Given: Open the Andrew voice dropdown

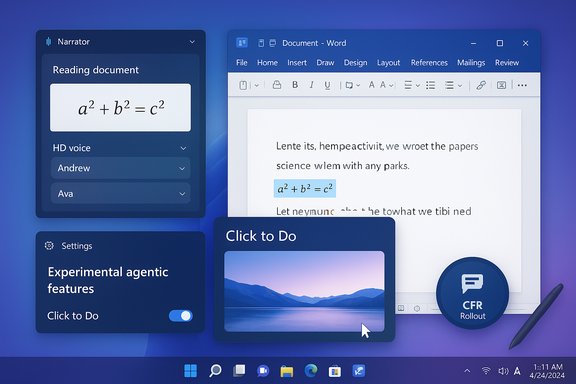Looking at the screenshot, I should 120,168.
